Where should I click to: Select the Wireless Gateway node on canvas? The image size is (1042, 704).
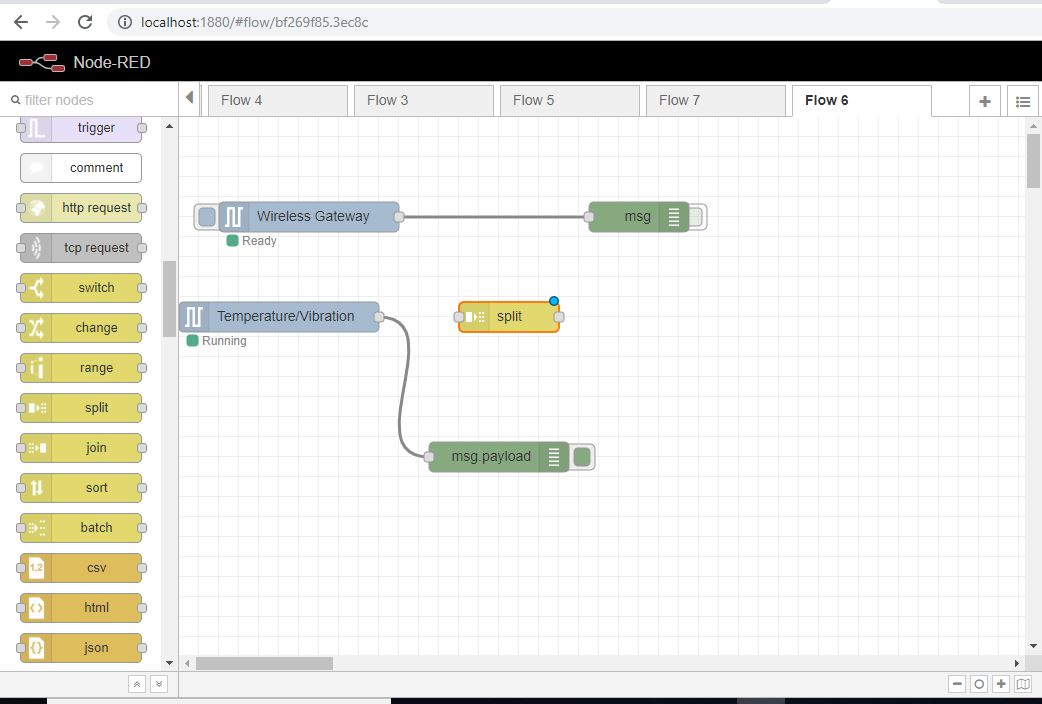point(309,217)
